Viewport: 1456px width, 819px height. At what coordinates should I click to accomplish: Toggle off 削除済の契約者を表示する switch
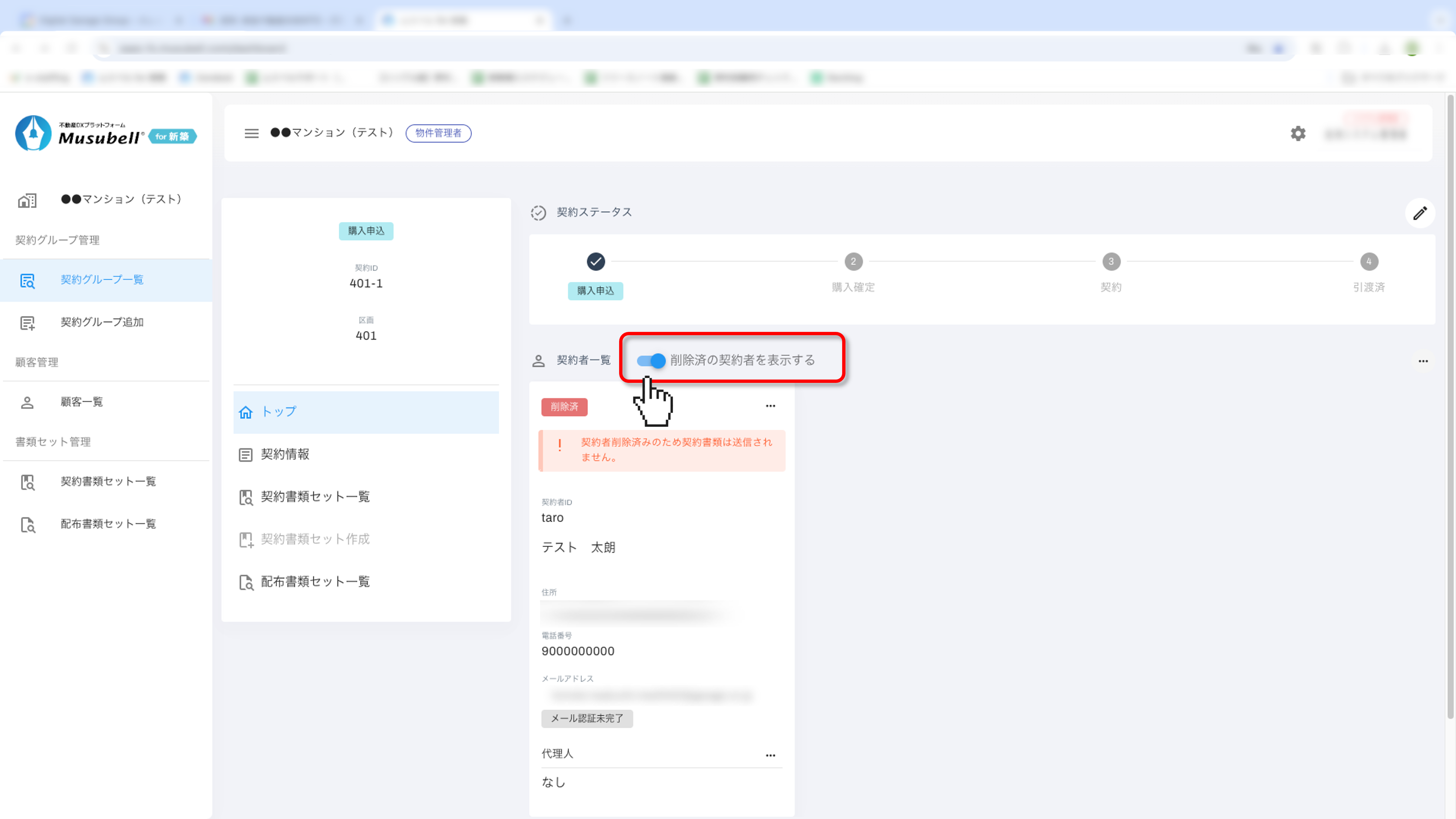[x=651, y=361]
